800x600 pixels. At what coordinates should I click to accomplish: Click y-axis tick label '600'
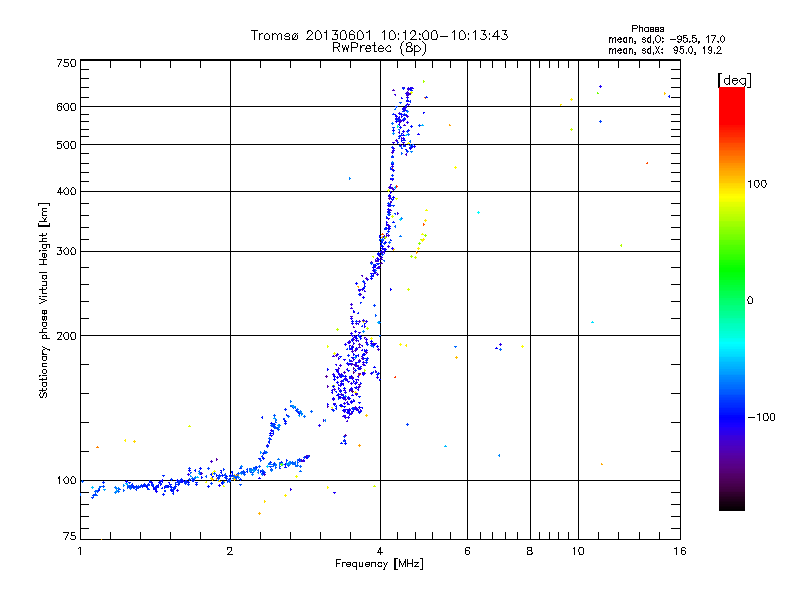(66, 107)
